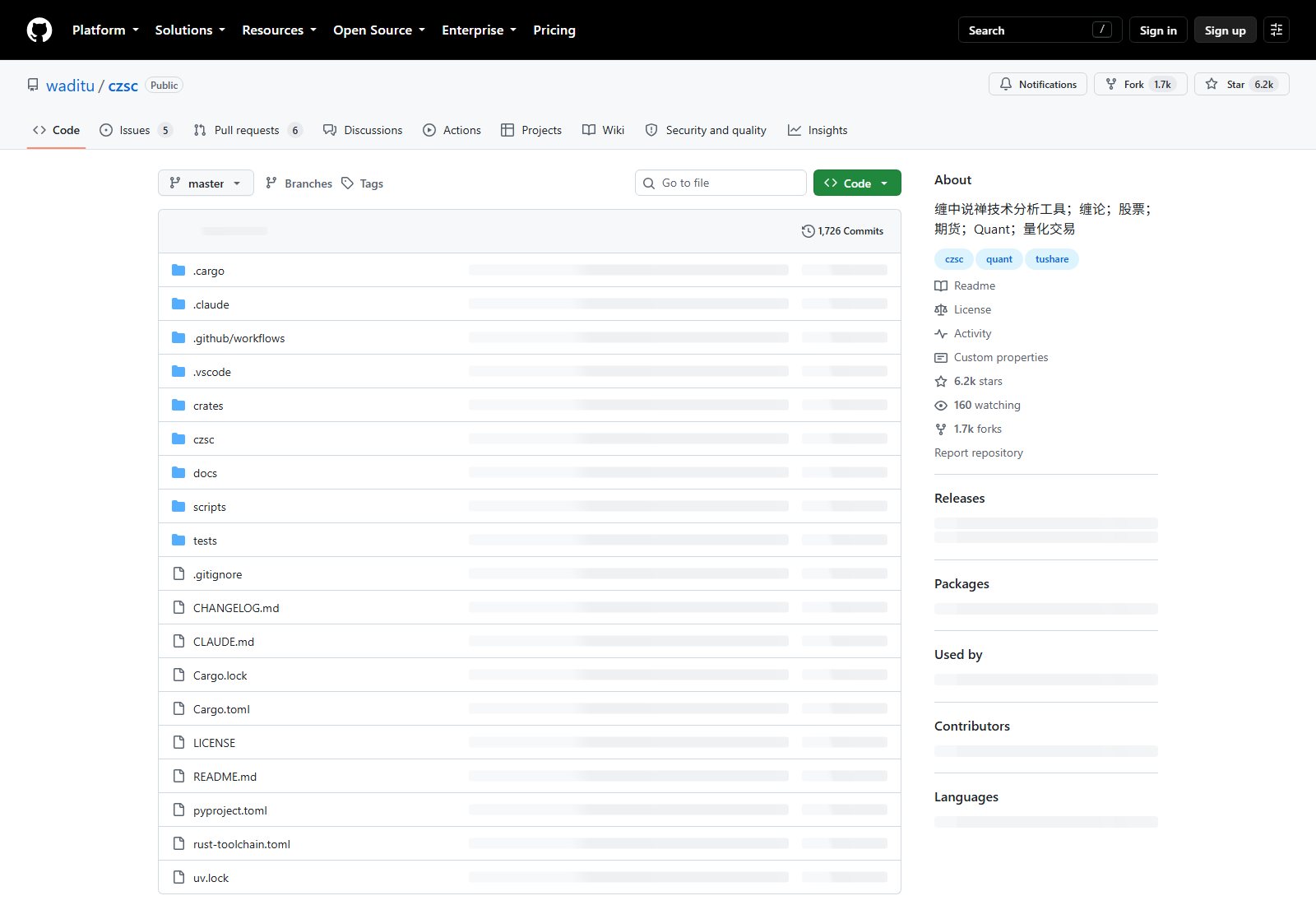Viewport: 1316px width, 905px height.
Task: View the 6.2k stars list
Action: coord(969,381)
